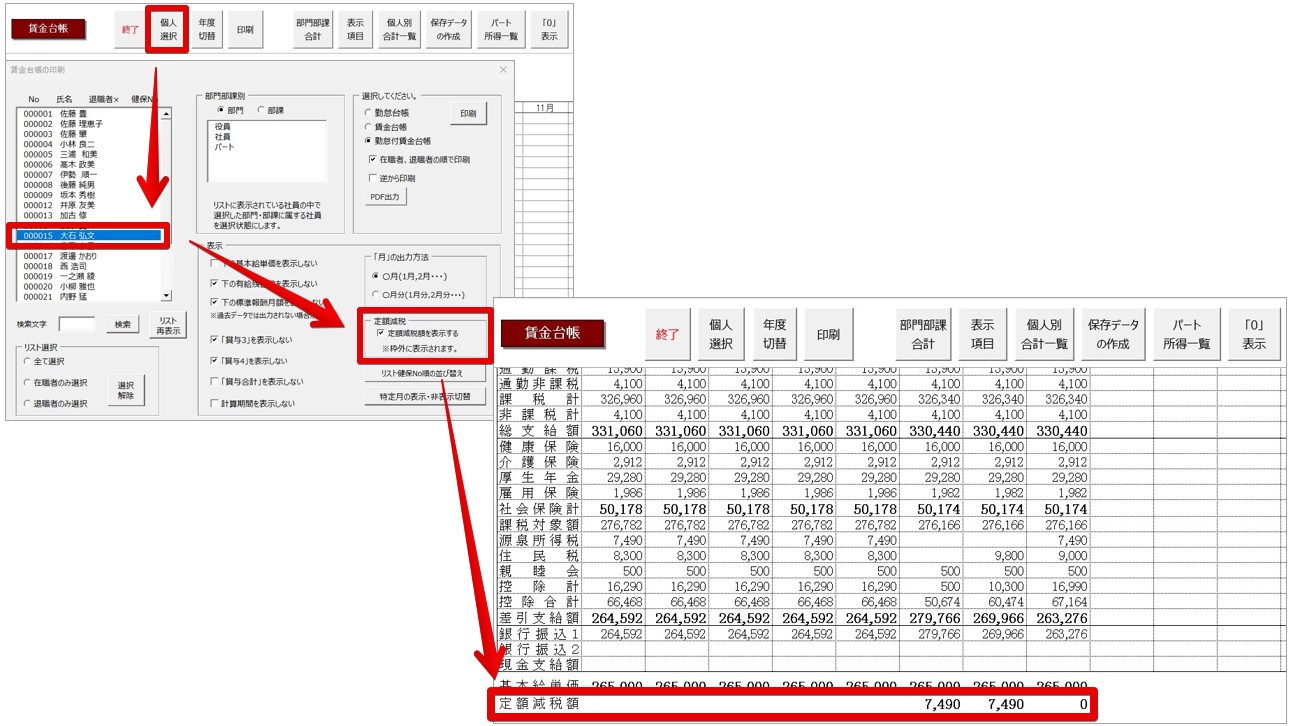Click employee list scrollbar down arrow

tap(167, 296)
